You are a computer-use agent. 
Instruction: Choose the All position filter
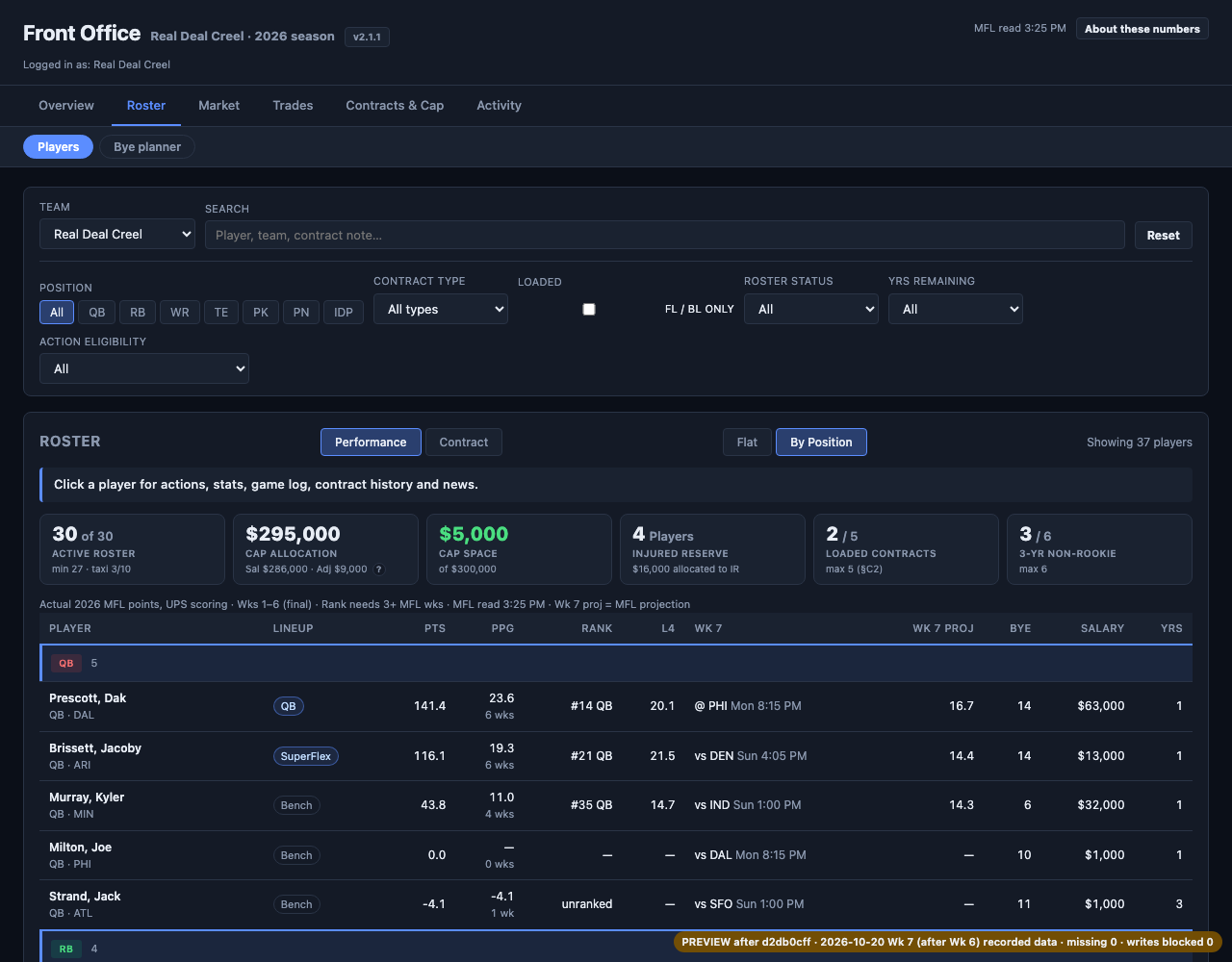(57, 313)
